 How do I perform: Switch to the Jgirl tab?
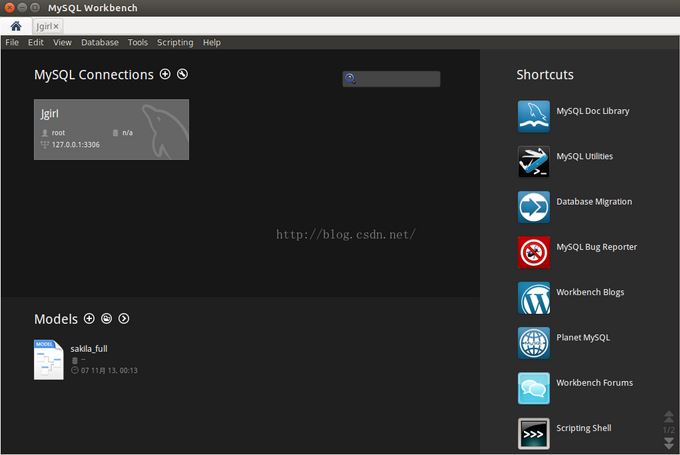tap(44, 26)
